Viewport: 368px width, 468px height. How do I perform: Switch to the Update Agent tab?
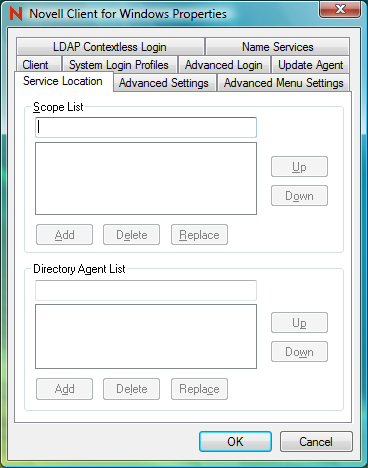310,64
